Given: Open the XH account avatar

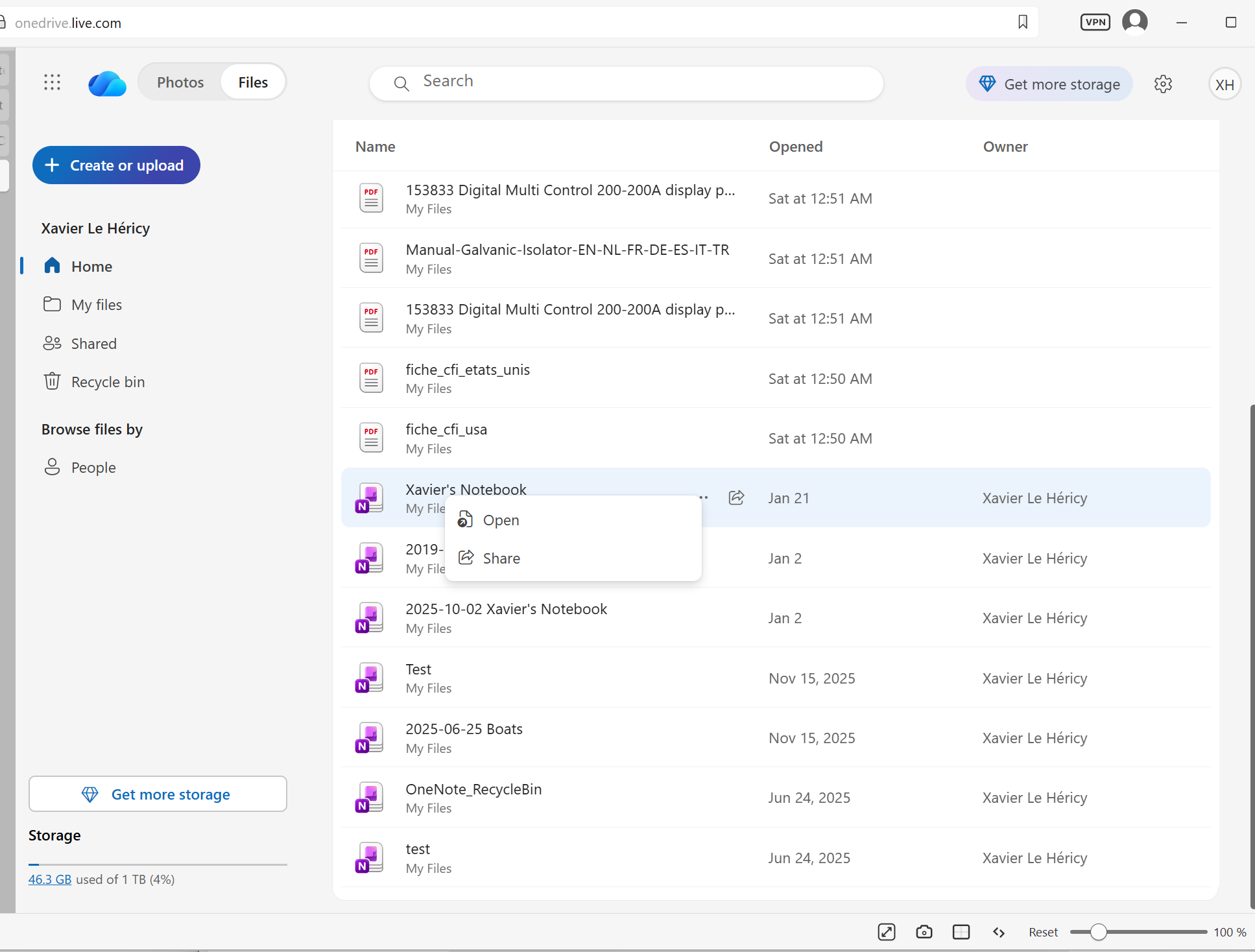Looking at the screenshot, I should tap(1225, 84).
